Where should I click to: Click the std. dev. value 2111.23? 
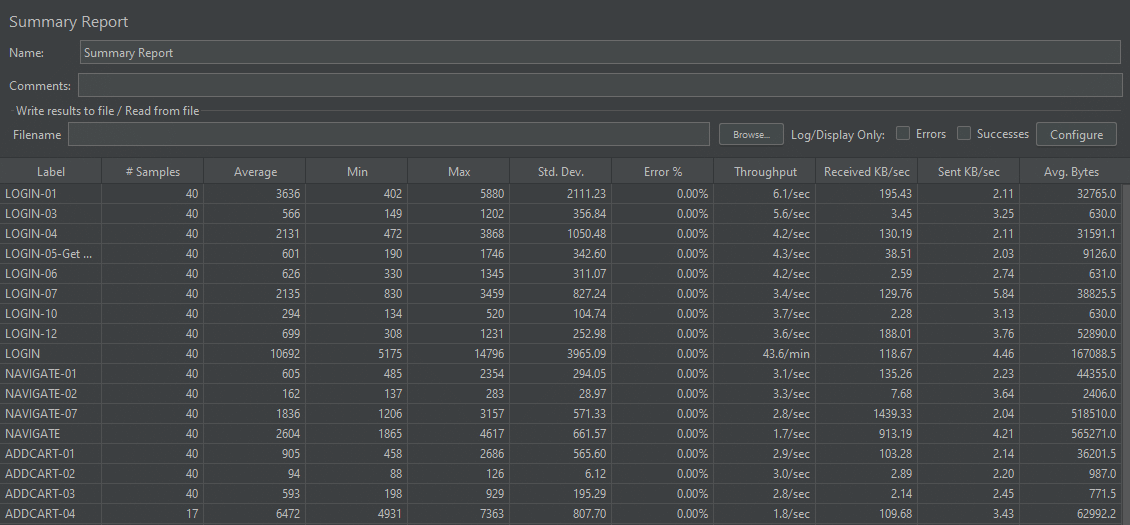pyautogui.click(x=585, y=194)
